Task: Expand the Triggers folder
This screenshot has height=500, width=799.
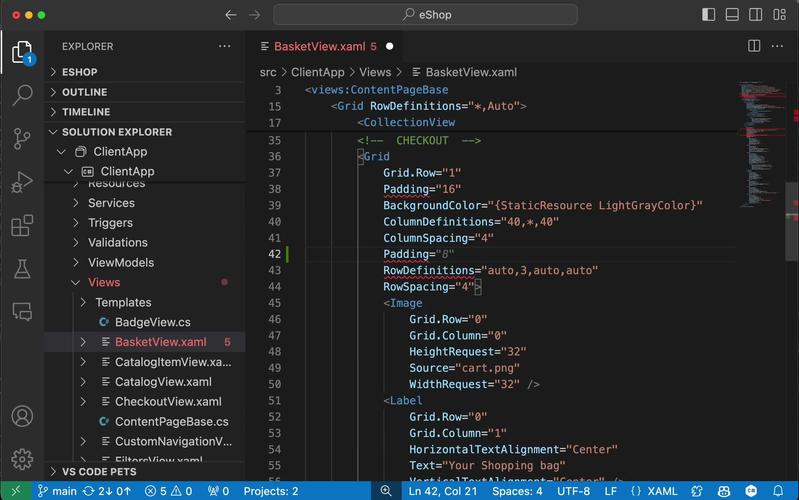Action: coord(145,223)
